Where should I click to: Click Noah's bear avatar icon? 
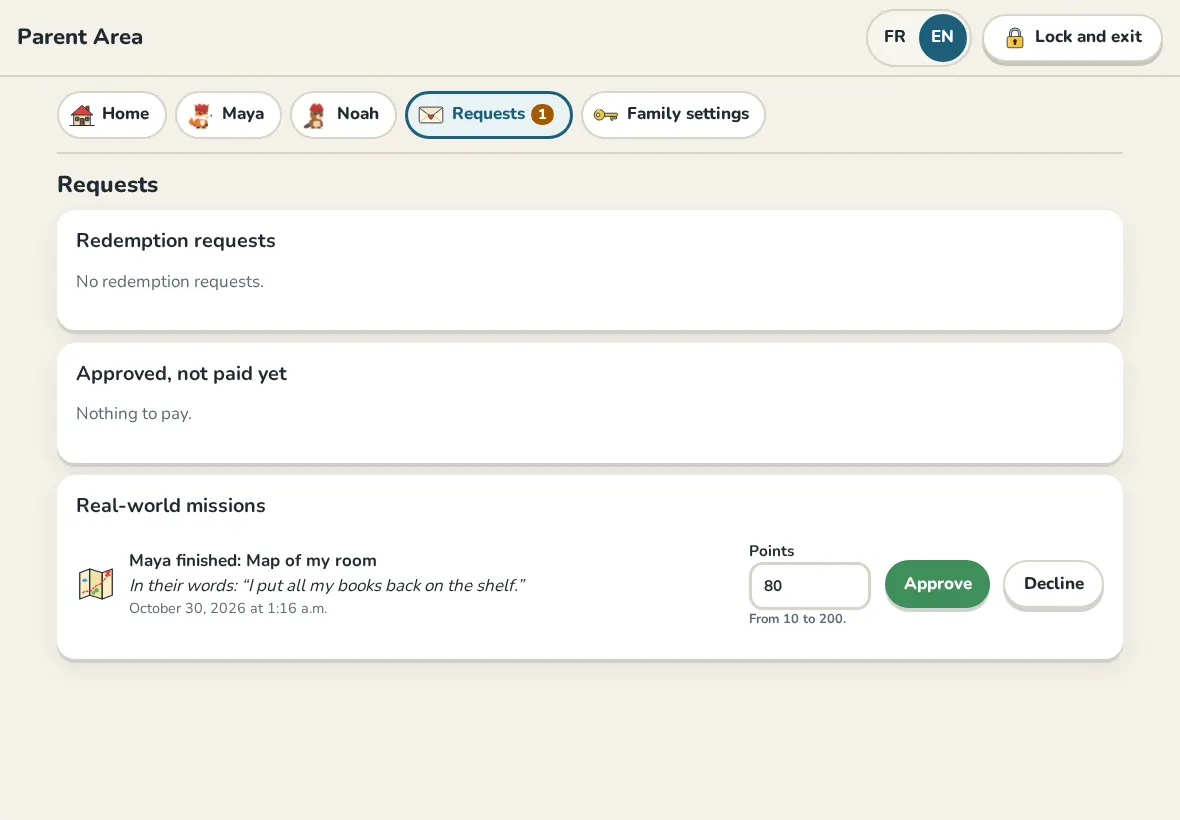pyautogui.click(x=315, y=115)
